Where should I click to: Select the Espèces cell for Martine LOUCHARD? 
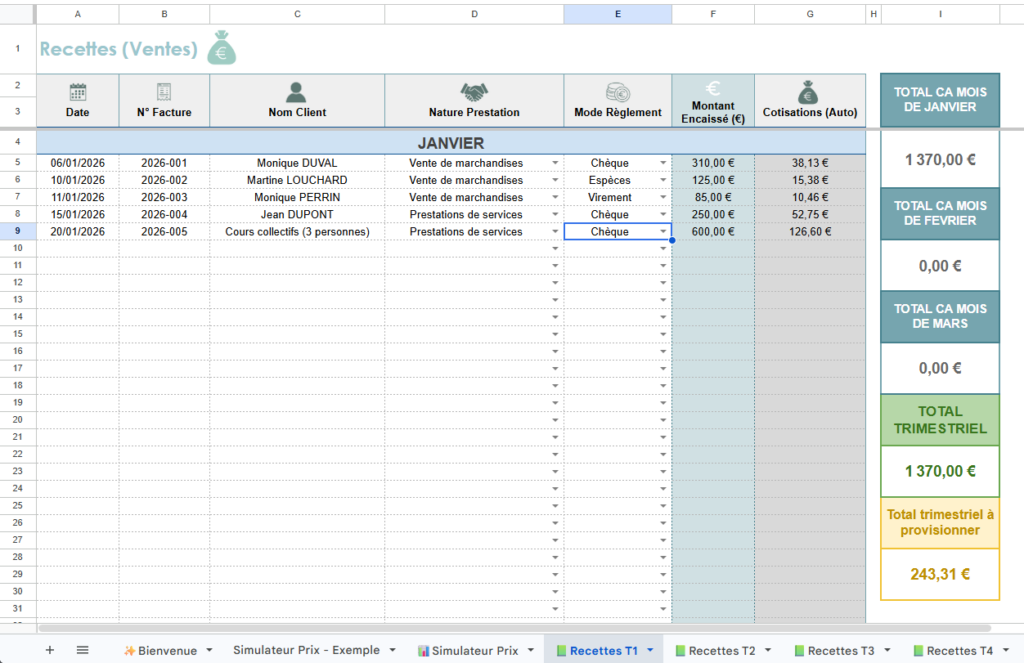click(610, 180)
